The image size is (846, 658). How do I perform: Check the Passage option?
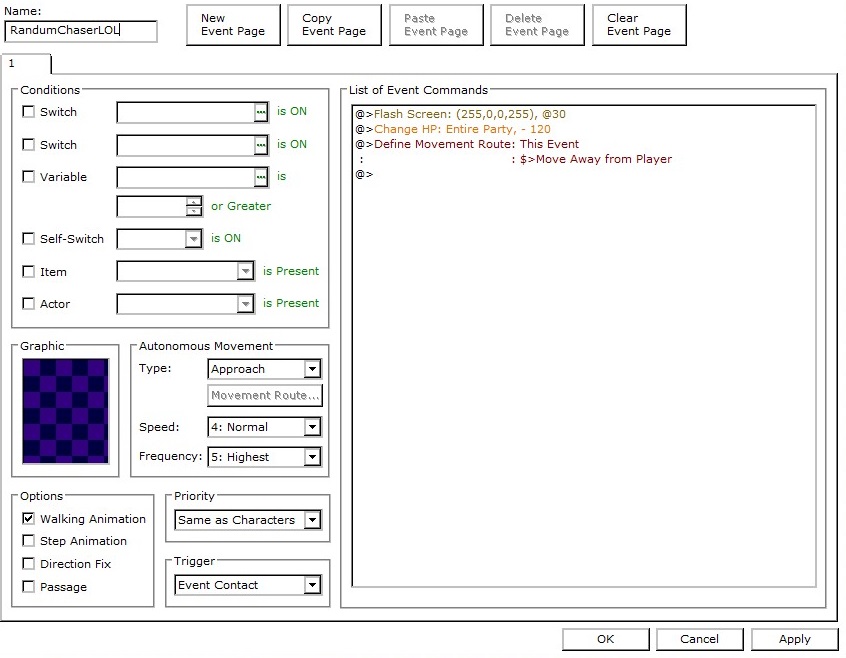click(x=28, y=586)
